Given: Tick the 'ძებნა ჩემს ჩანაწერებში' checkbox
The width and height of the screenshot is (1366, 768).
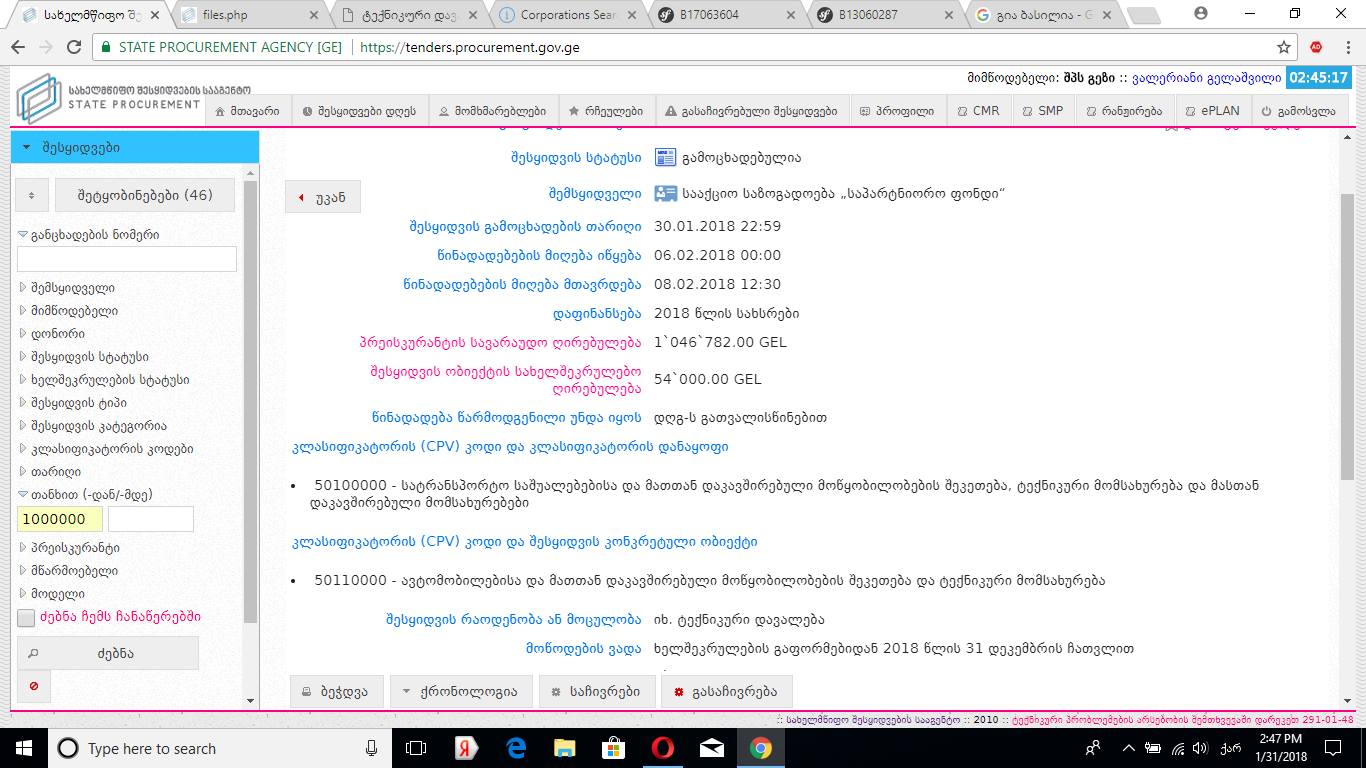Looking at the screenshot, I should pyautogui.click(x=26, y=618).
